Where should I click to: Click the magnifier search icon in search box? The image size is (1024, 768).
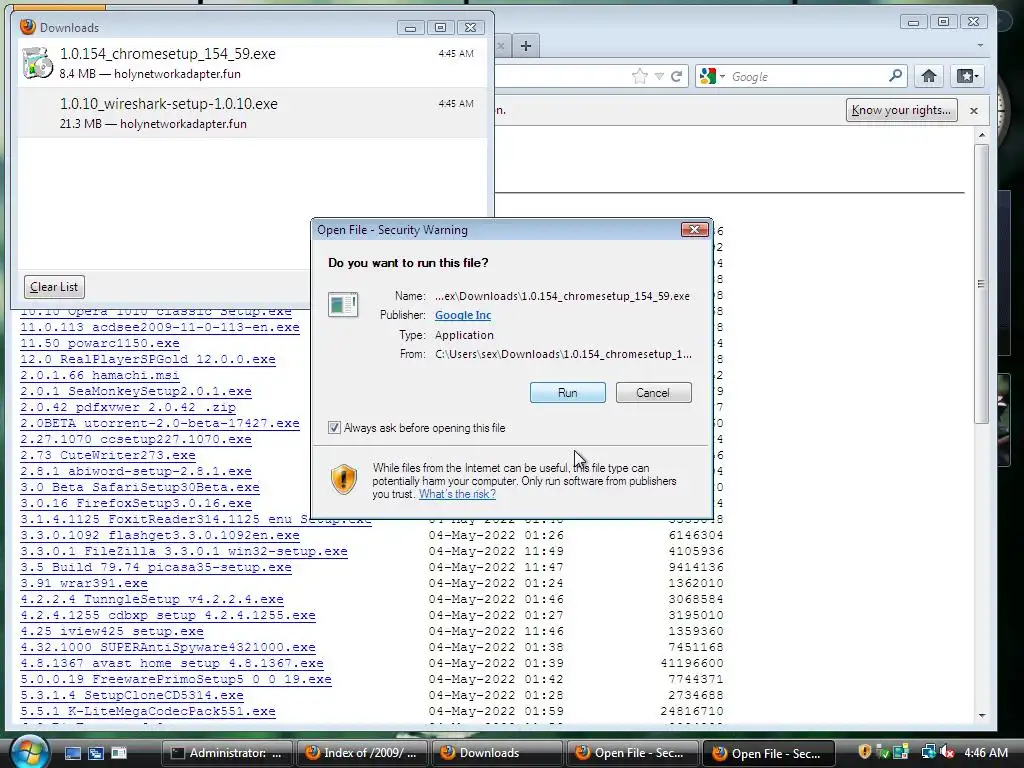click(x=895, y=76)
